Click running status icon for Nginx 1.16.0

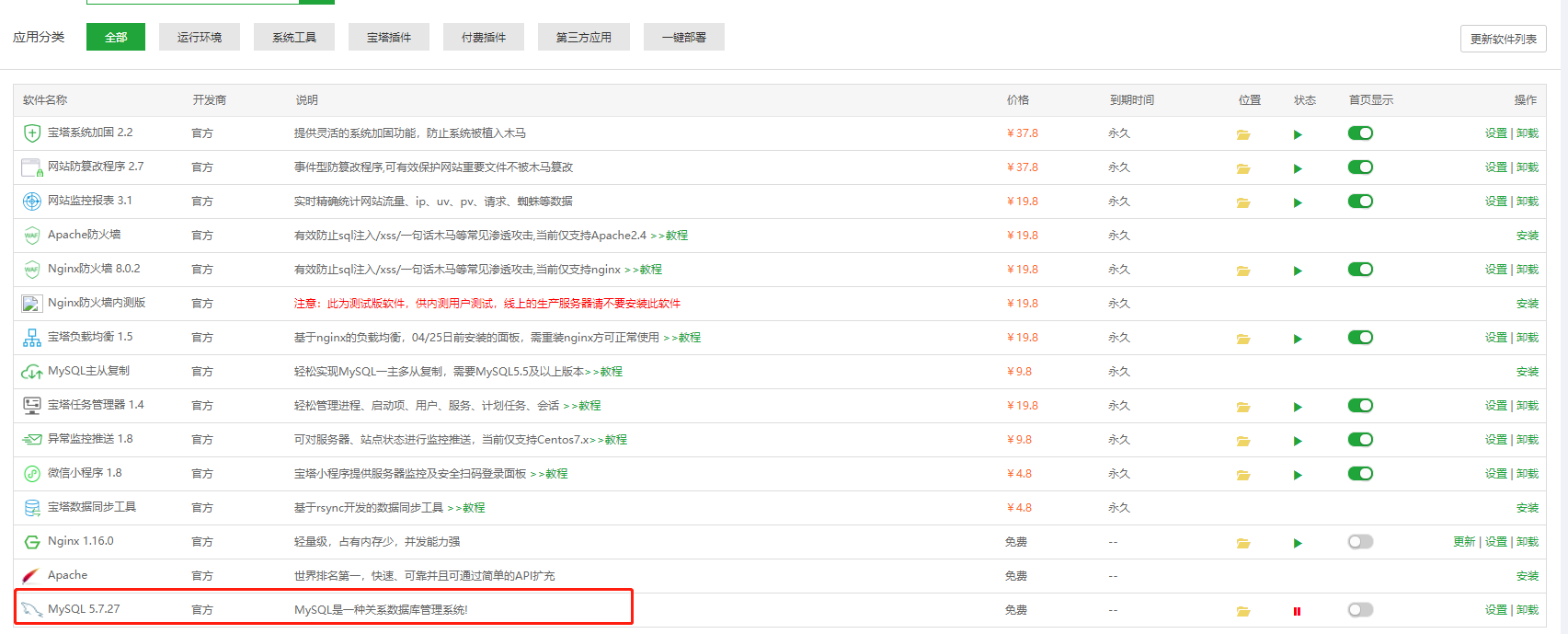pos(1298,543)
